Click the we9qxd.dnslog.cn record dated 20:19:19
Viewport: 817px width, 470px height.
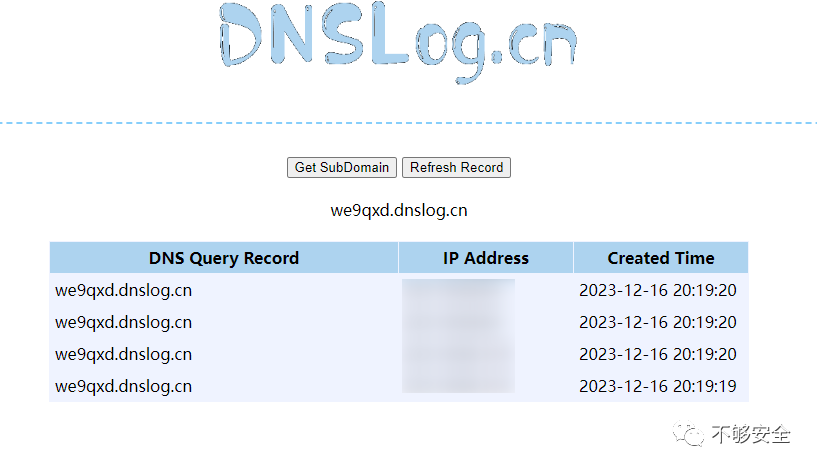(x=123, y=386)
